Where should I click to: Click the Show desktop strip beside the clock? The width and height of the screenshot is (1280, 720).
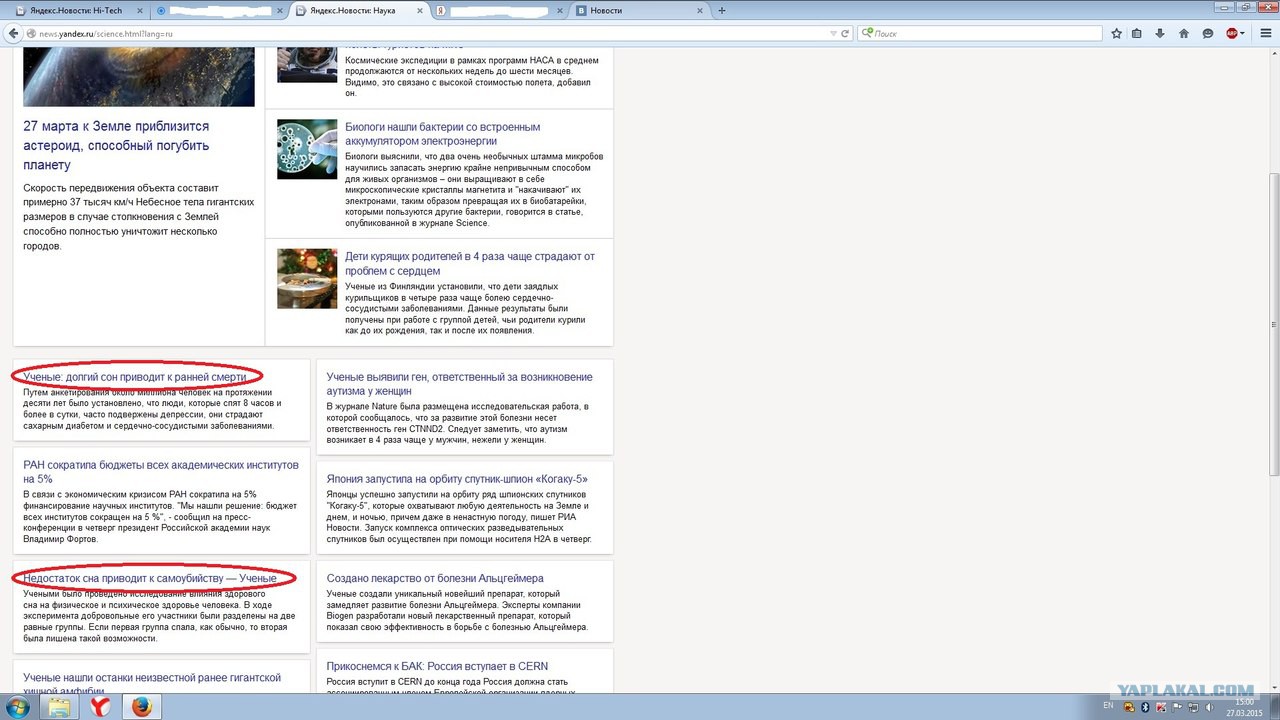1274,707
